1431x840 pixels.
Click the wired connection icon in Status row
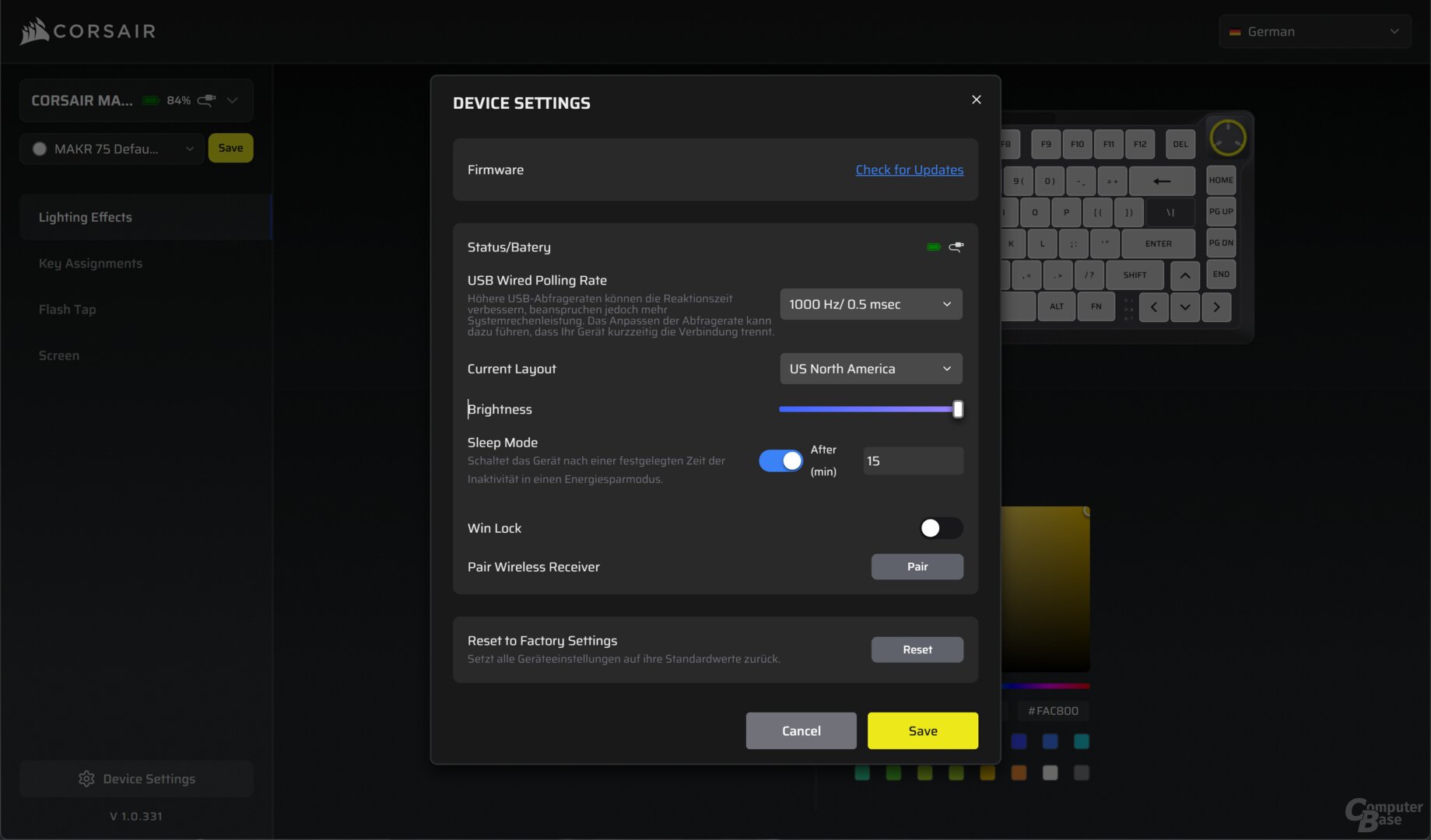pyautogui.click(x=956, y=247)
